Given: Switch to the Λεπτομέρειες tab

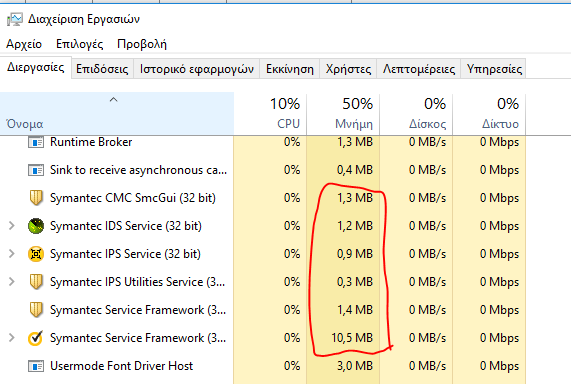Looking at the screenshot, I should click(x=419, y=69).
